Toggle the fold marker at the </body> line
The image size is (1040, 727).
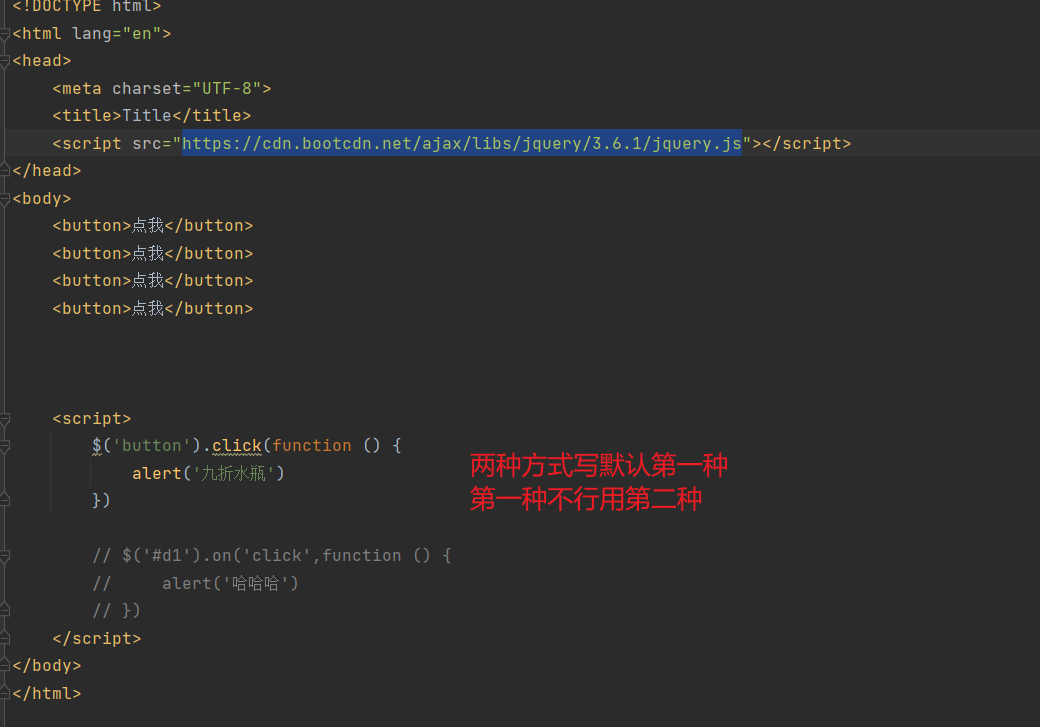click(x=5, y=666)
